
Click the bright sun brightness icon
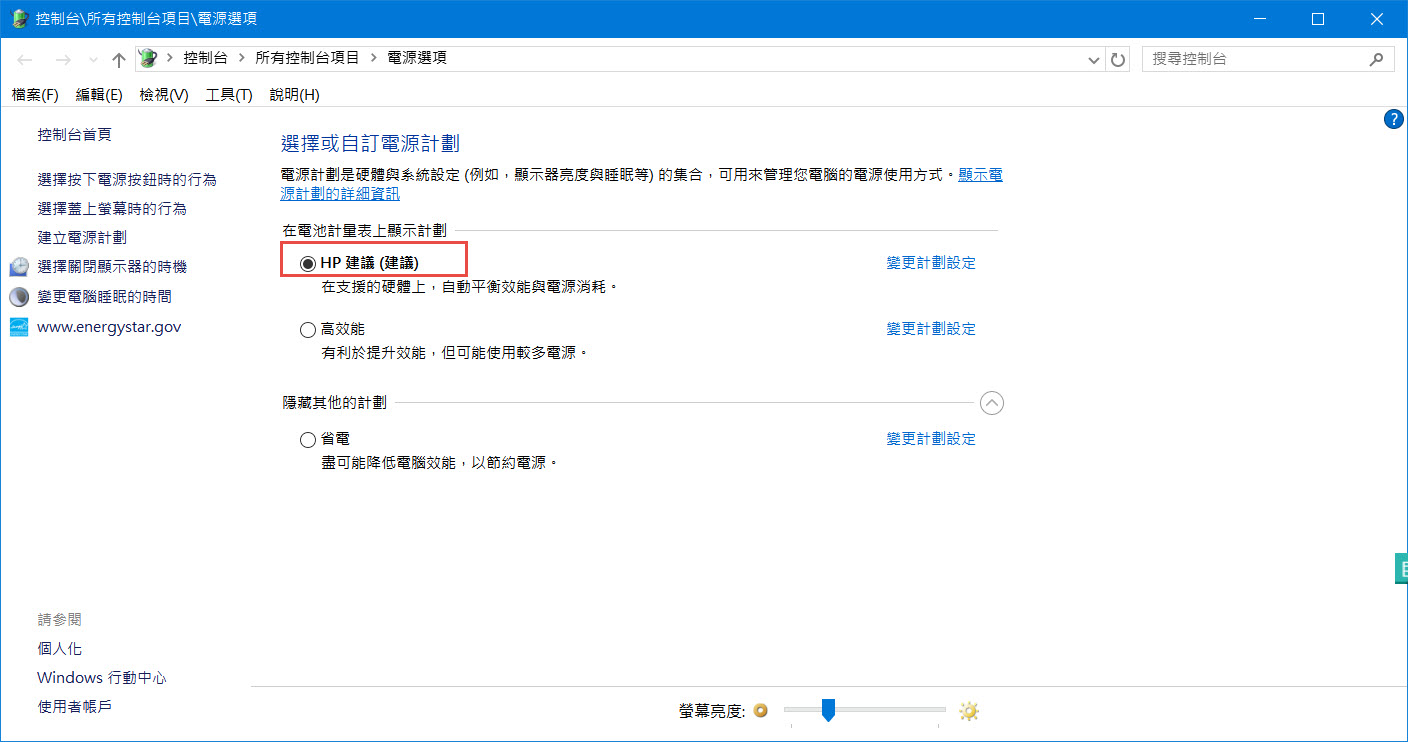[x=968, y=711]
